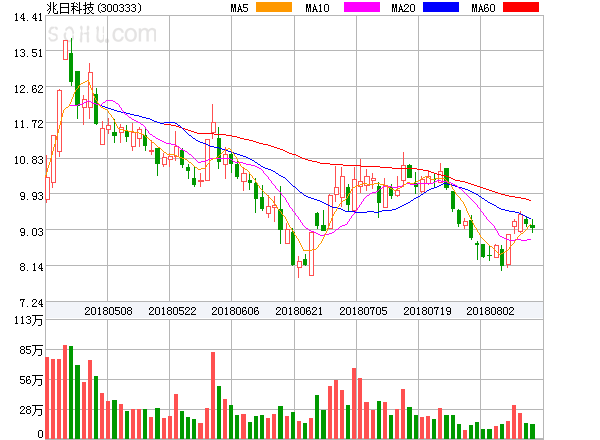Click the 9.03 price axis label

point(31,232)
